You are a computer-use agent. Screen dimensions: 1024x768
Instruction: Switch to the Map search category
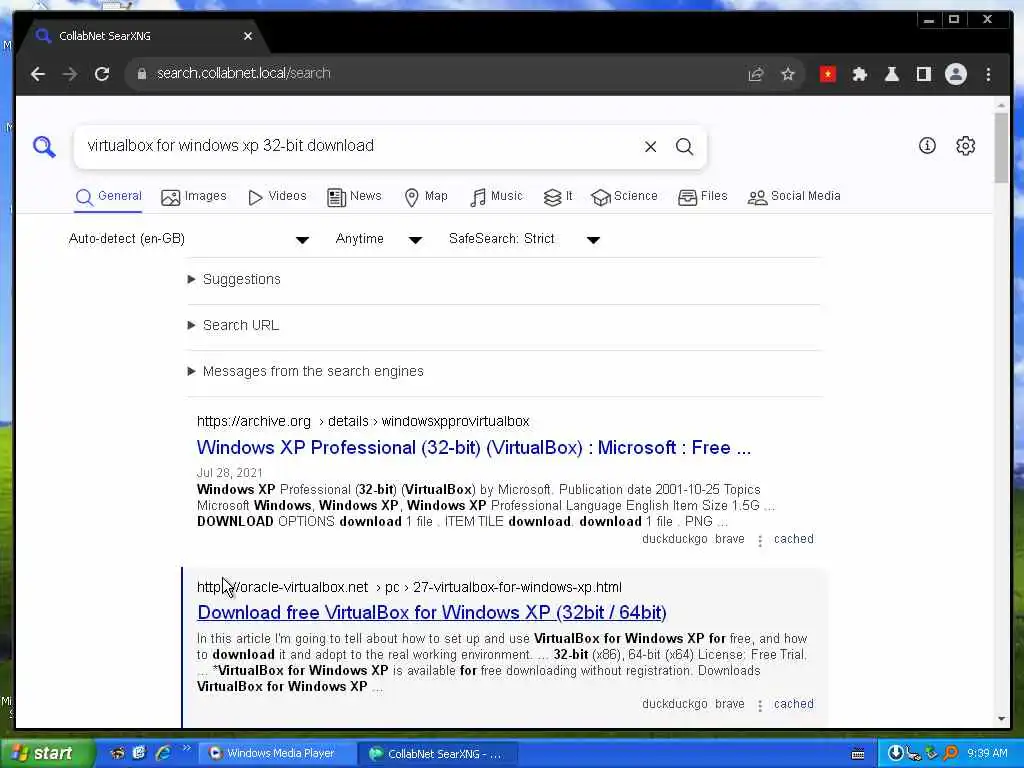(426, 197)
